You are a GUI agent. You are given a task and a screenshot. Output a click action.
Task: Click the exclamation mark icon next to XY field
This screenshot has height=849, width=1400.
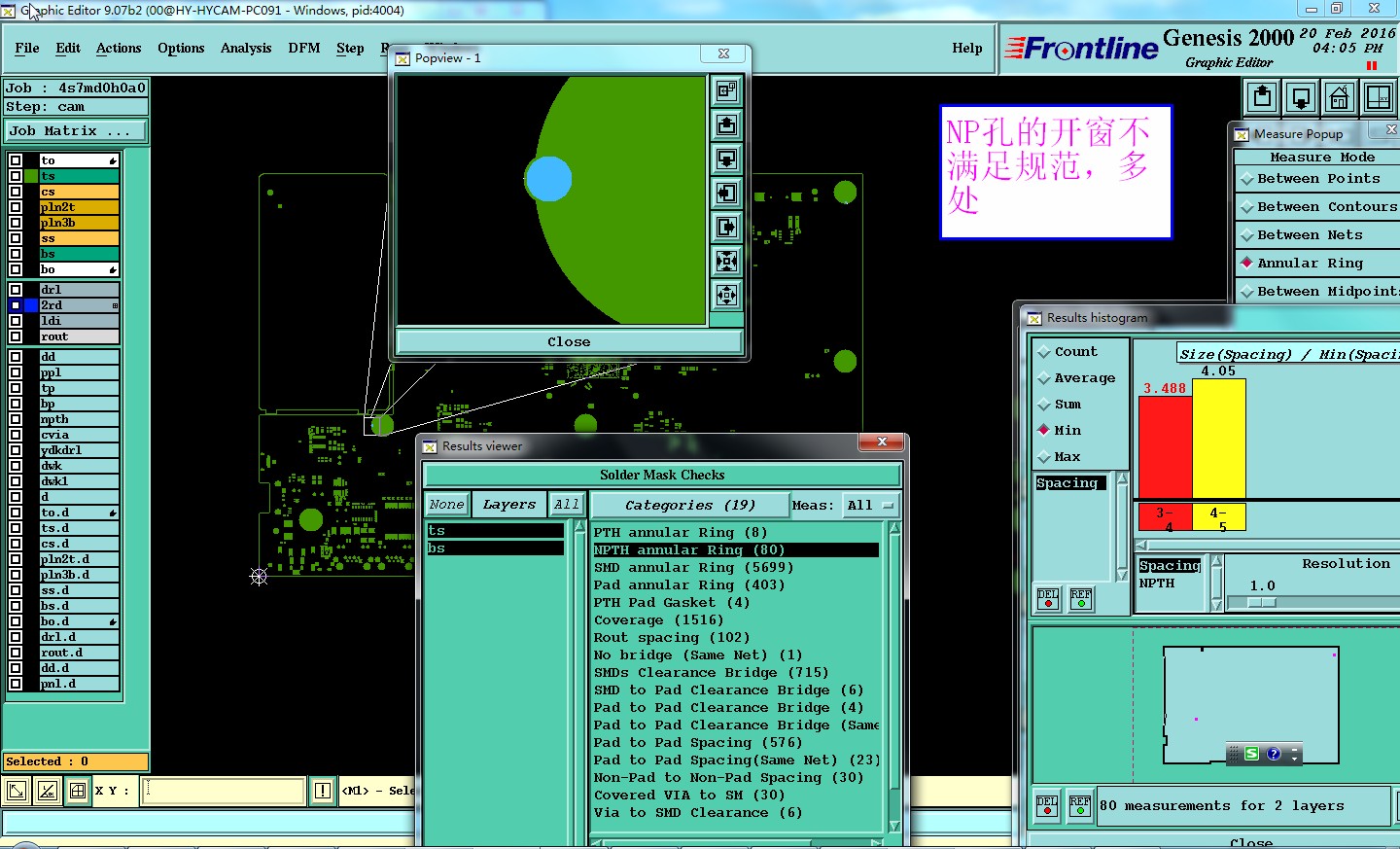[322, 791]
